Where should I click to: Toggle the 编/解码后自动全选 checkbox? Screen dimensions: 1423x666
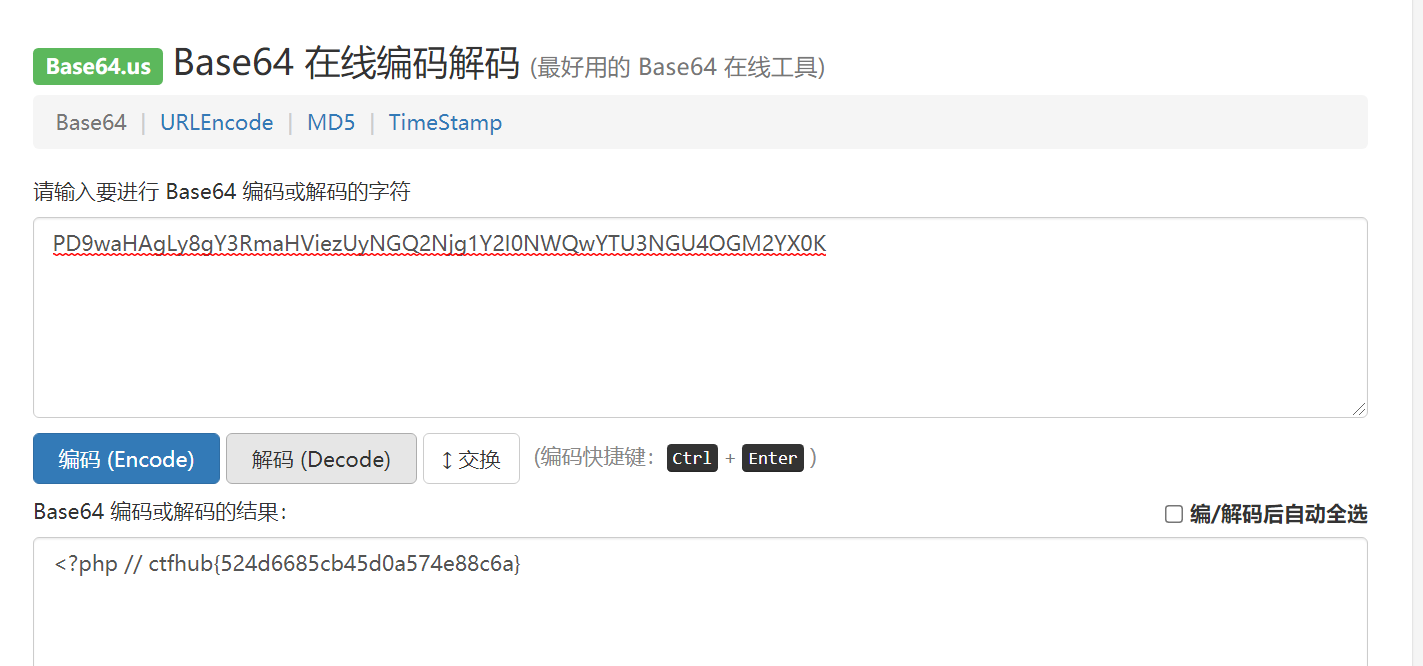[1174, 514]
